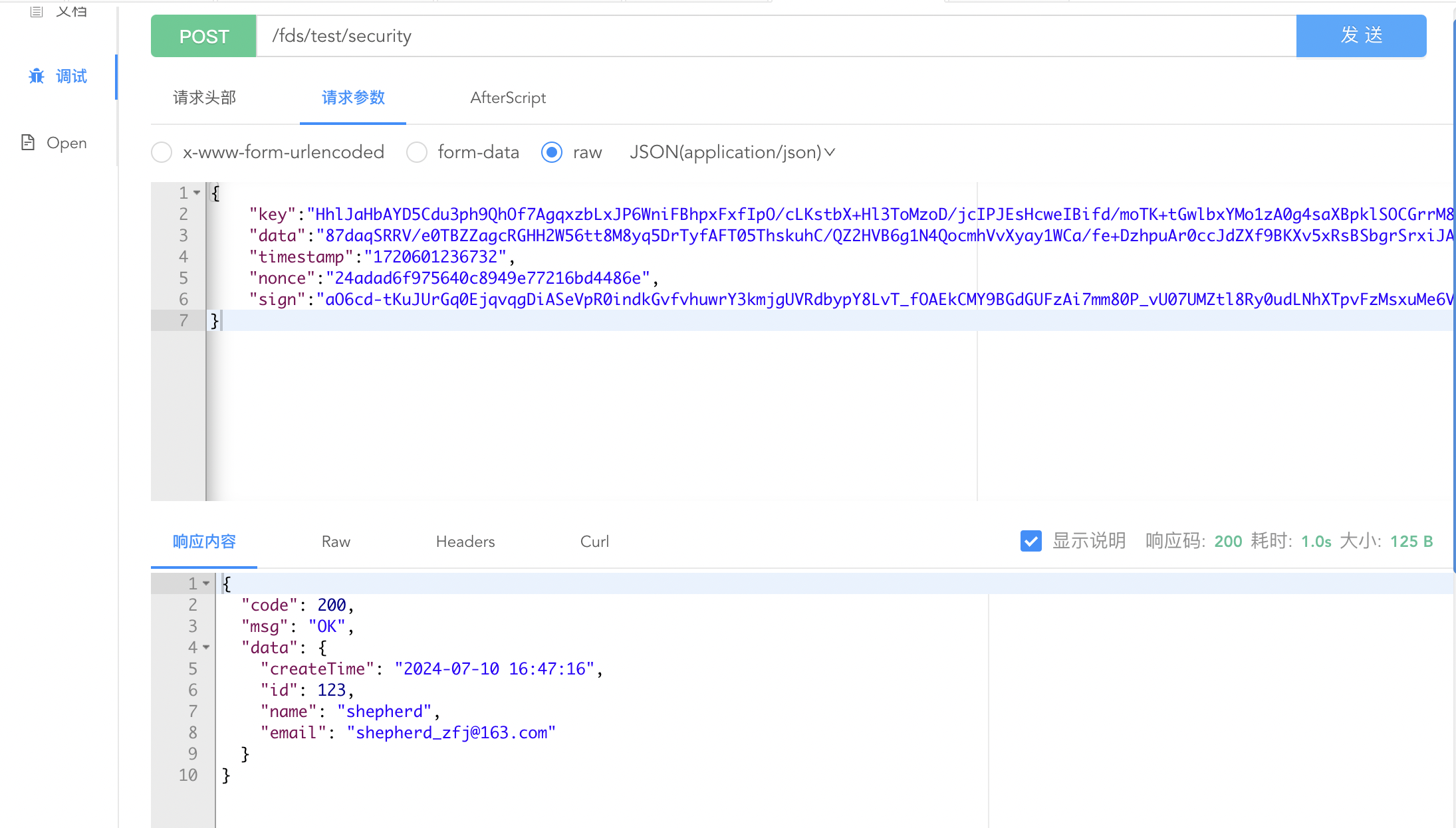Click the Open document file icon

pos(28,142)
